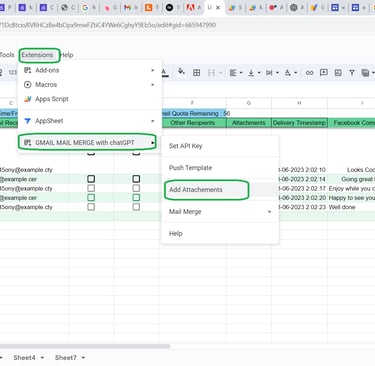Expand the text wrapping dropdown arrow
The width and height of the screenshot is (375, 366).
click(x=277, y=73)
